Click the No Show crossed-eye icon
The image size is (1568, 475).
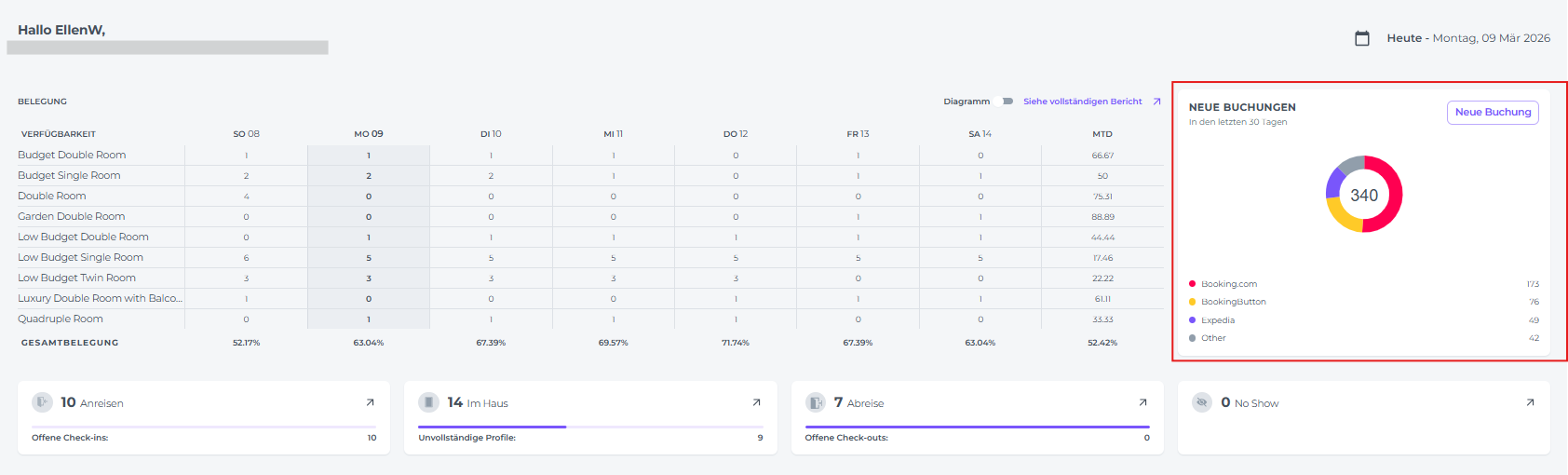[1202, 402]
